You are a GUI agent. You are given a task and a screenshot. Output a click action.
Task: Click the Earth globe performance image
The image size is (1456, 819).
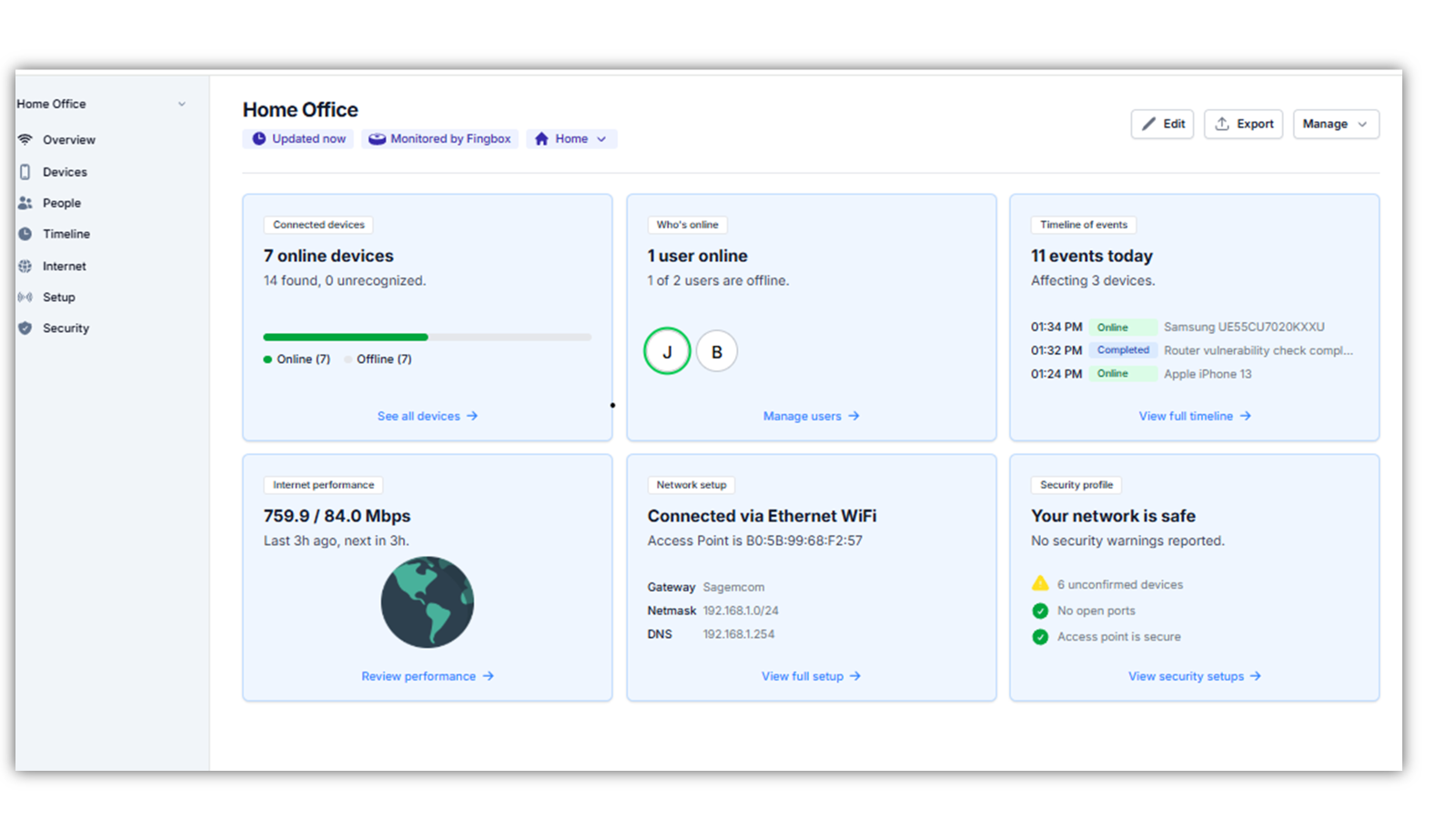(x=427, y=602)
